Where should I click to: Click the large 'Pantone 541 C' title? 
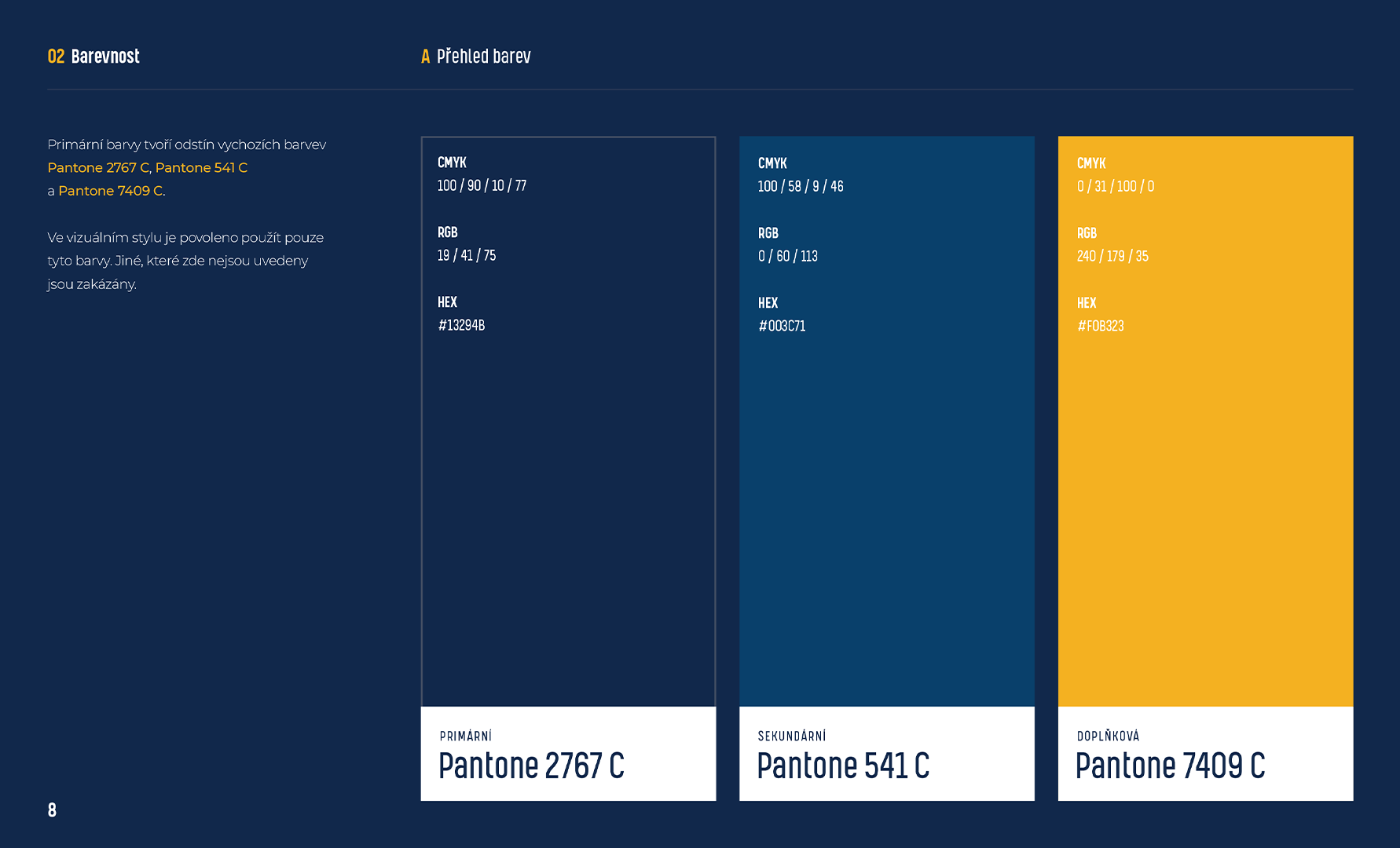tap(843, 766)
